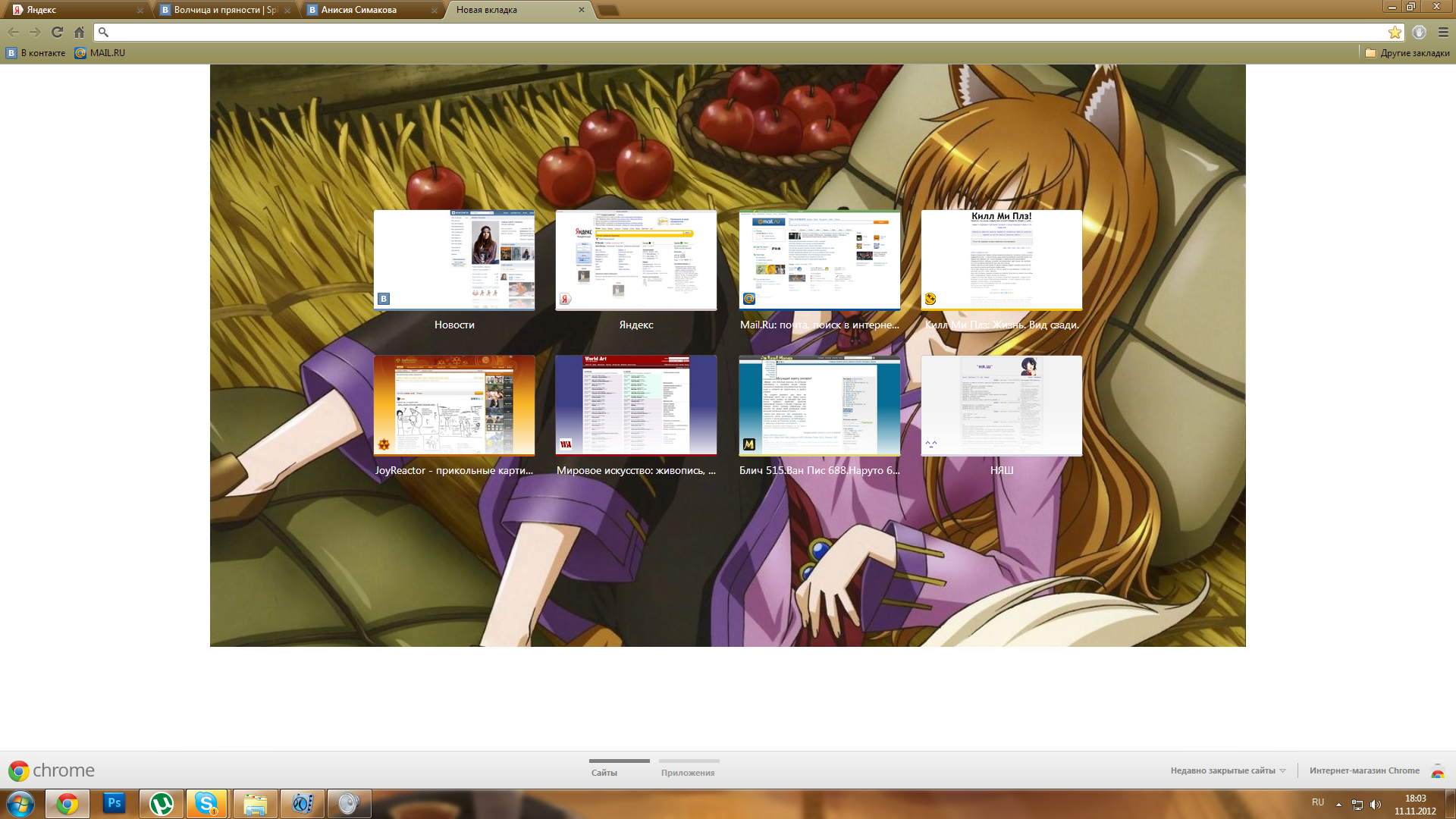Image resolution: width=1456 pixels, height=819 pixels.
Task: Open the network status tray icon
Action: click(1357, 805)
